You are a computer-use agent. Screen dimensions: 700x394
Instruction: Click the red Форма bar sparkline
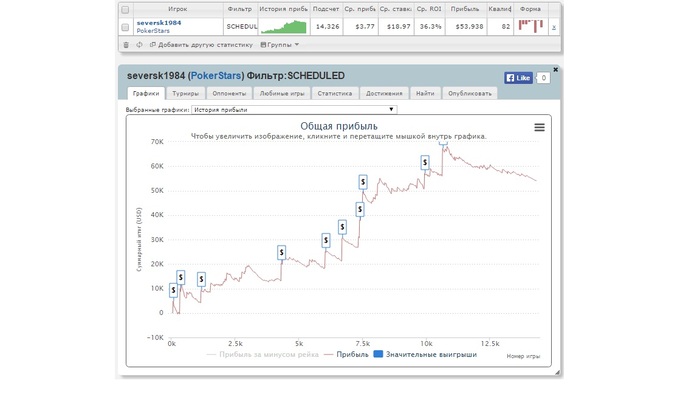click(x=531, y=26)
